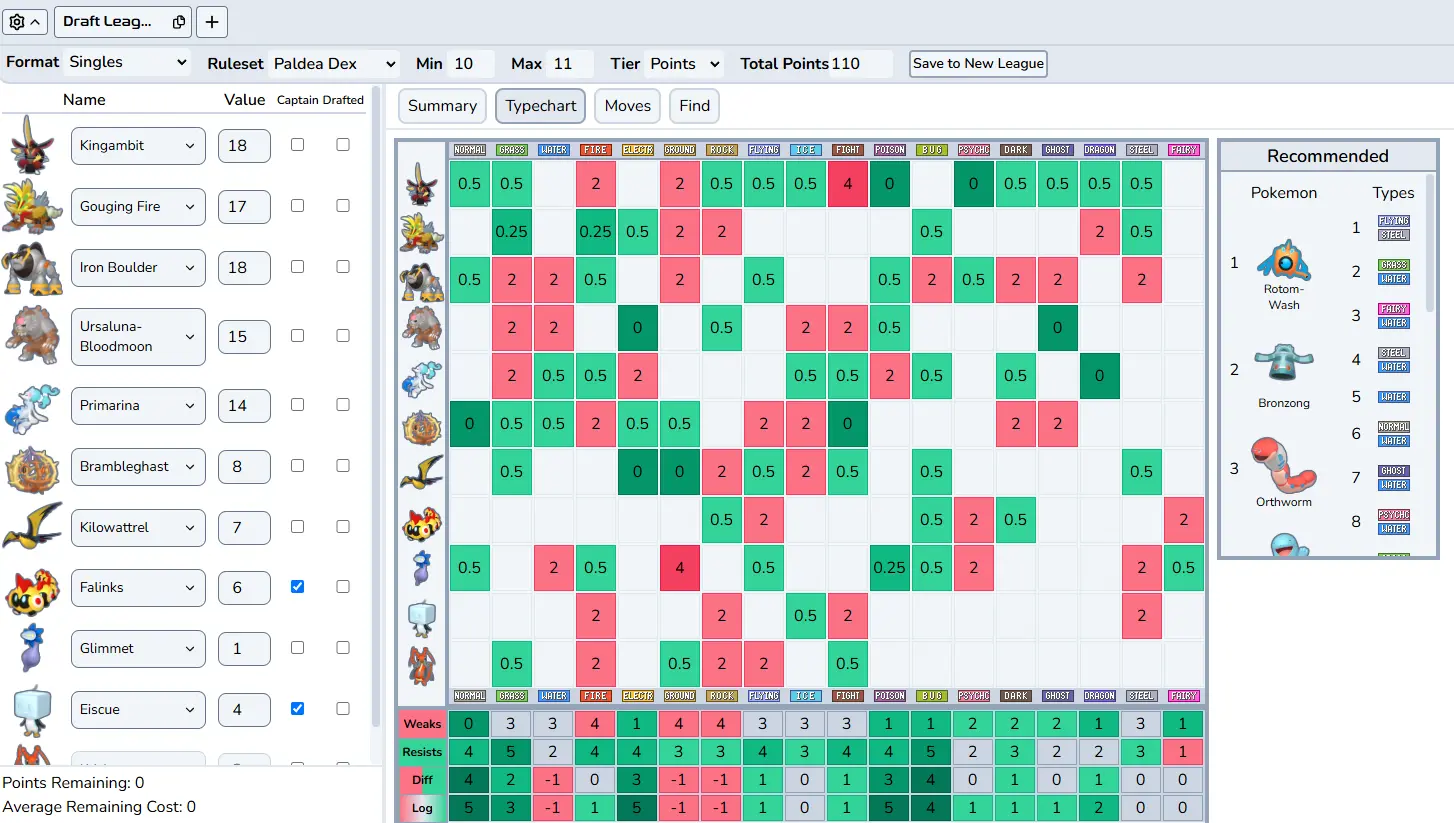
Task: Open the Format Singles dropdown
Action: click(126, 63)
